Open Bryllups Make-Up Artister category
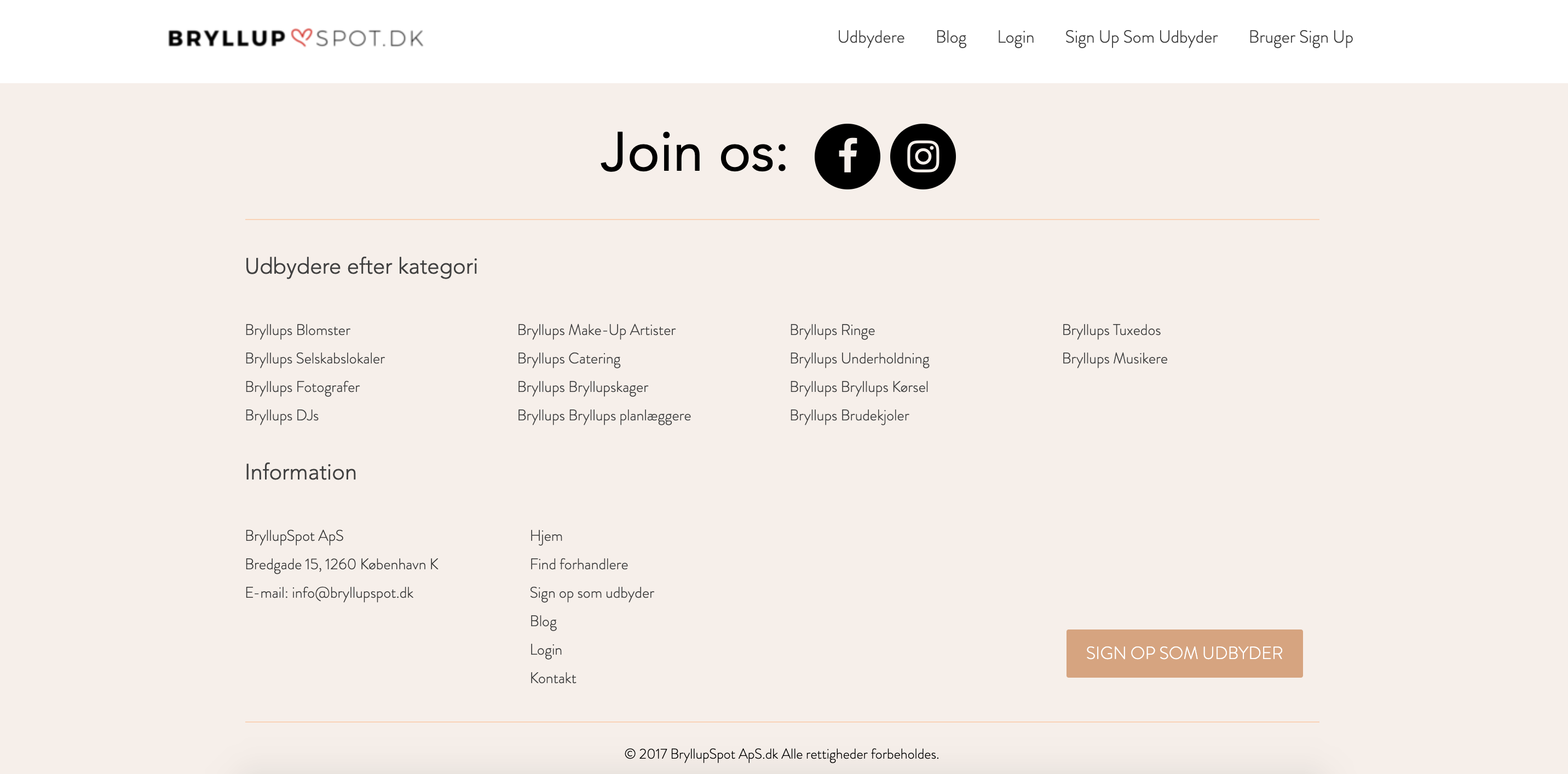Image resolution: width=1568 pixels, height=774 pixels. click(x=596, y=330)
